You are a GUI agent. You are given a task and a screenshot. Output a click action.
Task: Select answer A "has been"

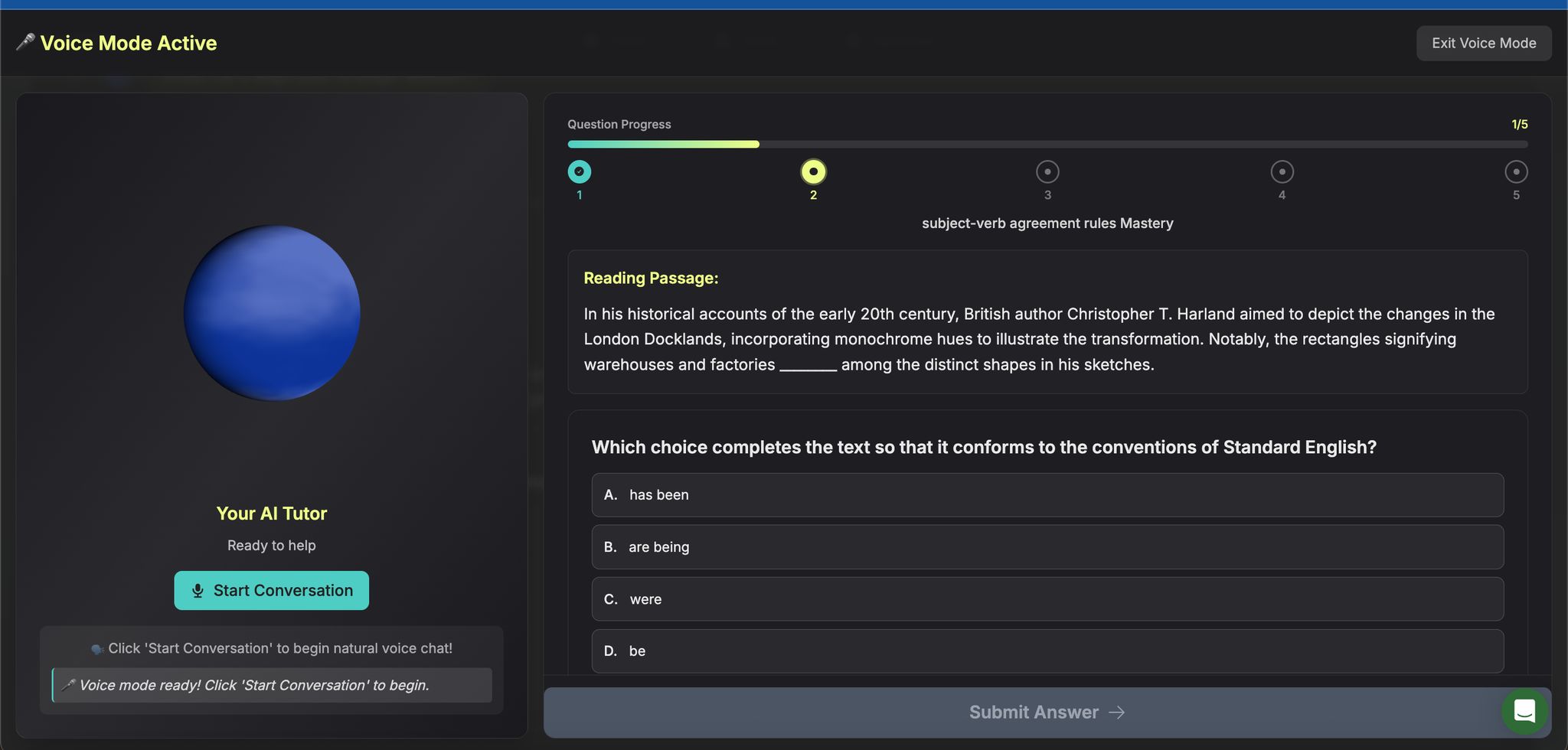[x=1047, y=495]
